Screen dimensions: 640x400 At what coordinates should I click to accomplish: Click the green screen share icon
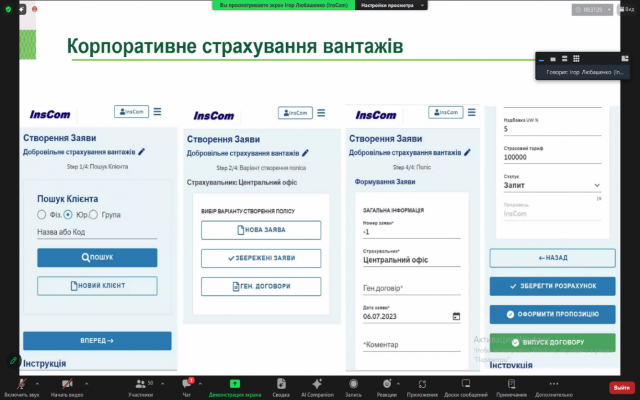[235, 384]
